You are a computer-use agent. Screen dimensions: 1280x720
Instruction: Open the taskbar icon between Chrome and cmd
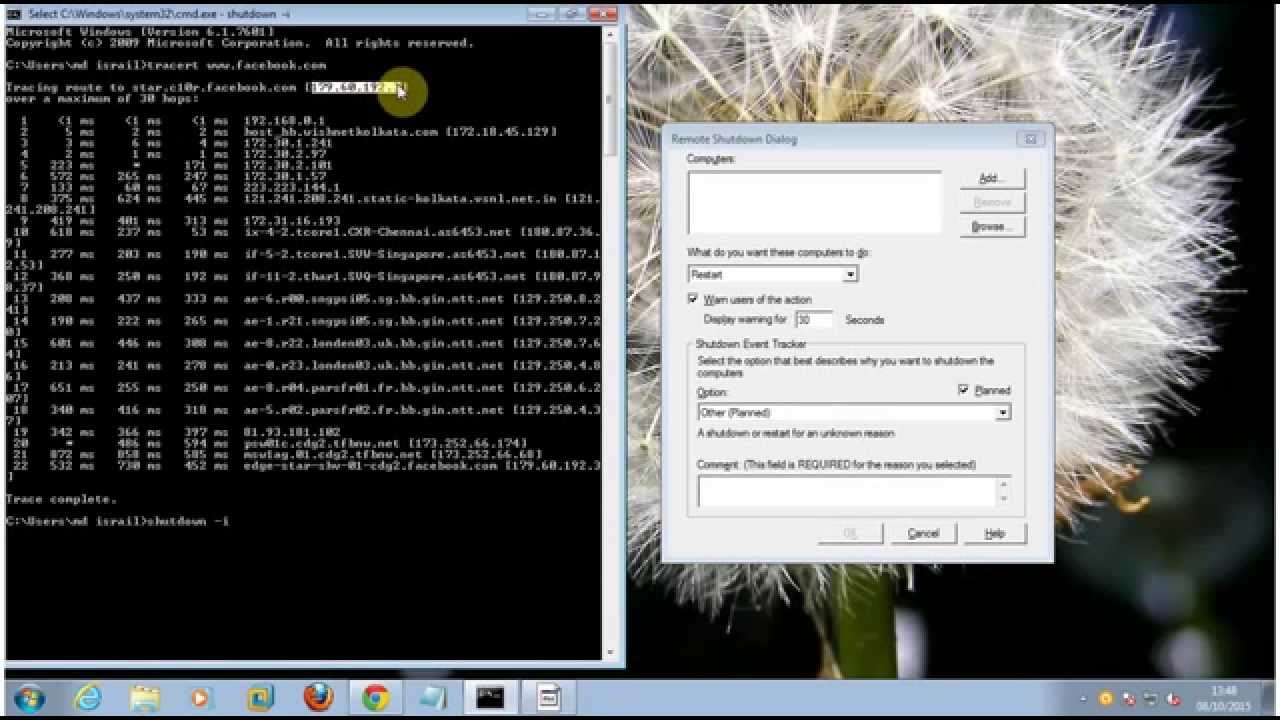pyautogui.click(x=433, y=697)
